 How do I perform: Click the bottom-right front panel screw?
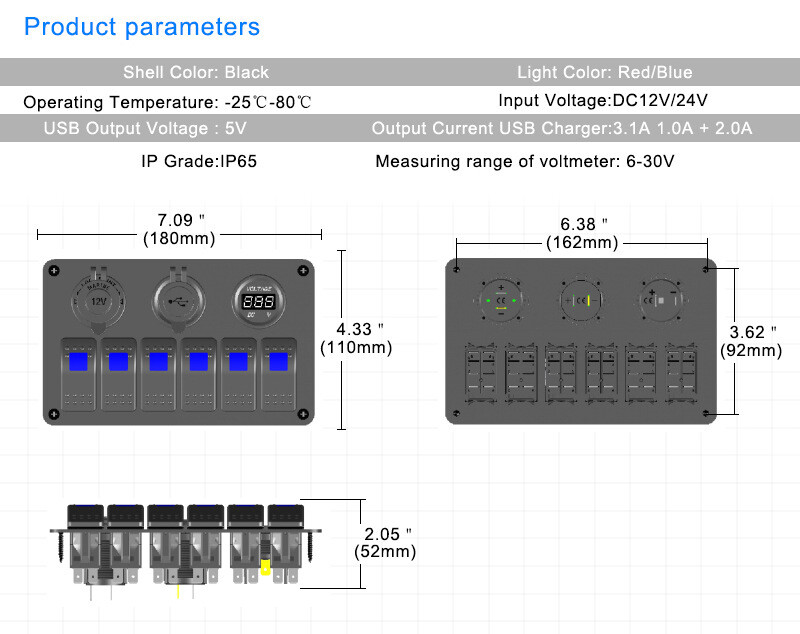click(303, 414)
